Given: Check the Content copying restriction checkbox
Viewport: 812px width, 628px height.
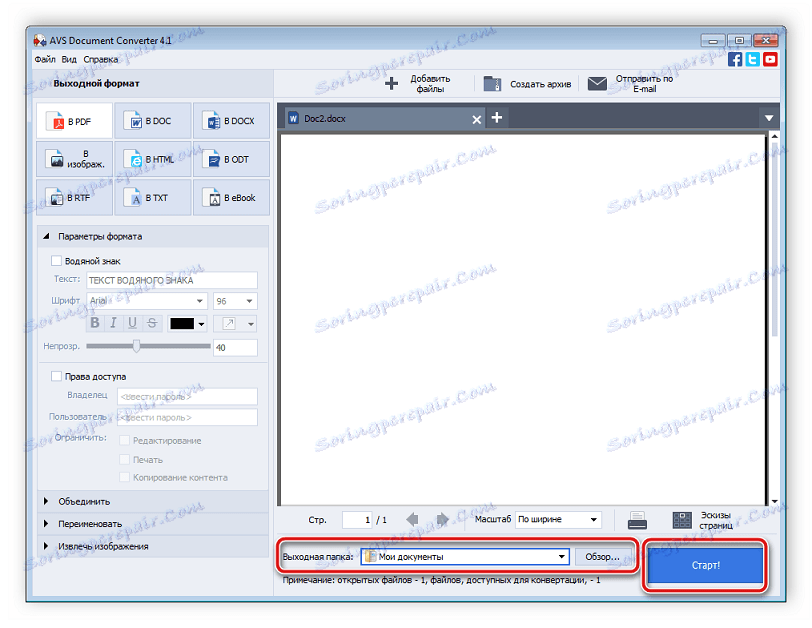Looking at the screenshot, I should click(124, 477).
